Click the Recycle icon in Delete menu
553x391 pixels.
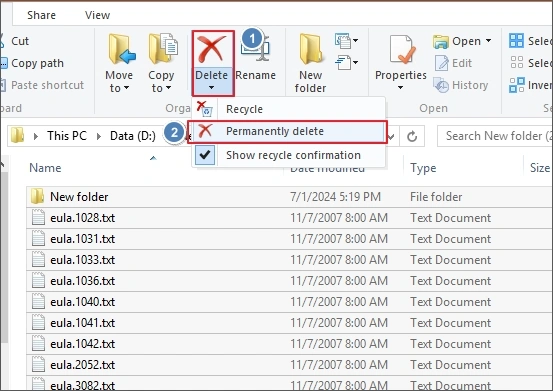(x=205, y=109)
